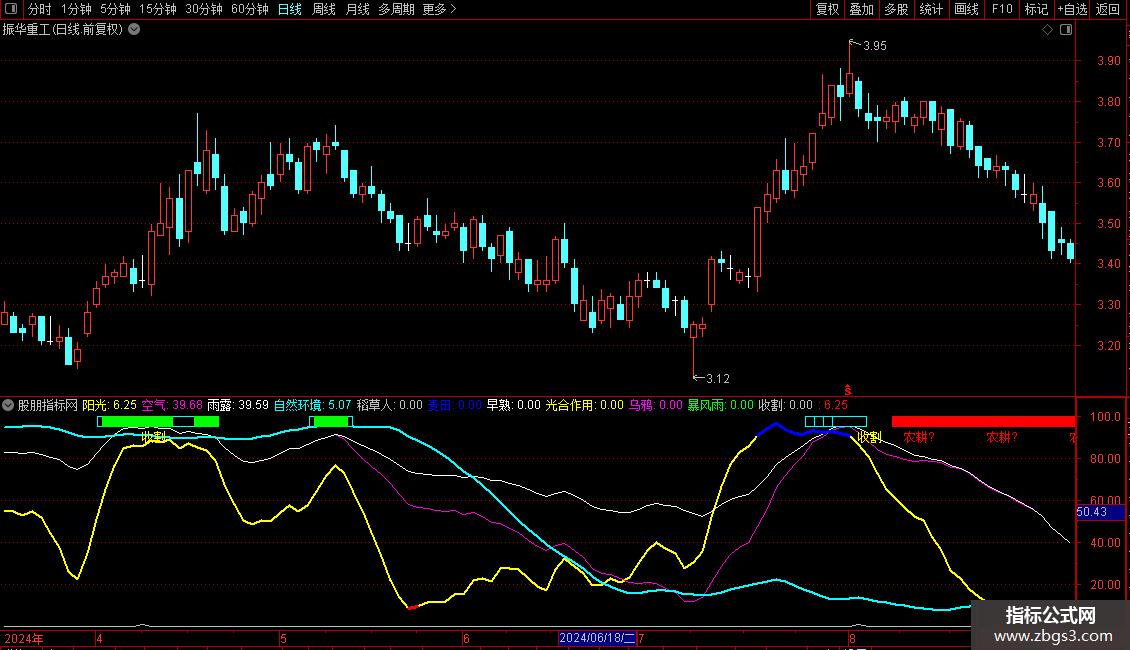Open the 画线 drawing tools
Screen dimensions: 1130x650
tap(966, 9)
